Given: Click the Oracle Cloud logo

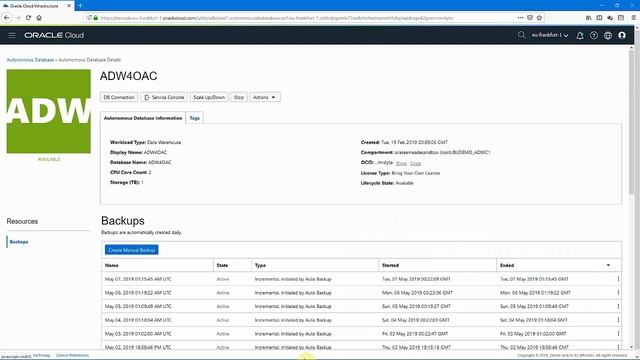Looking at the screenshot, I should (x=54, y=36).
